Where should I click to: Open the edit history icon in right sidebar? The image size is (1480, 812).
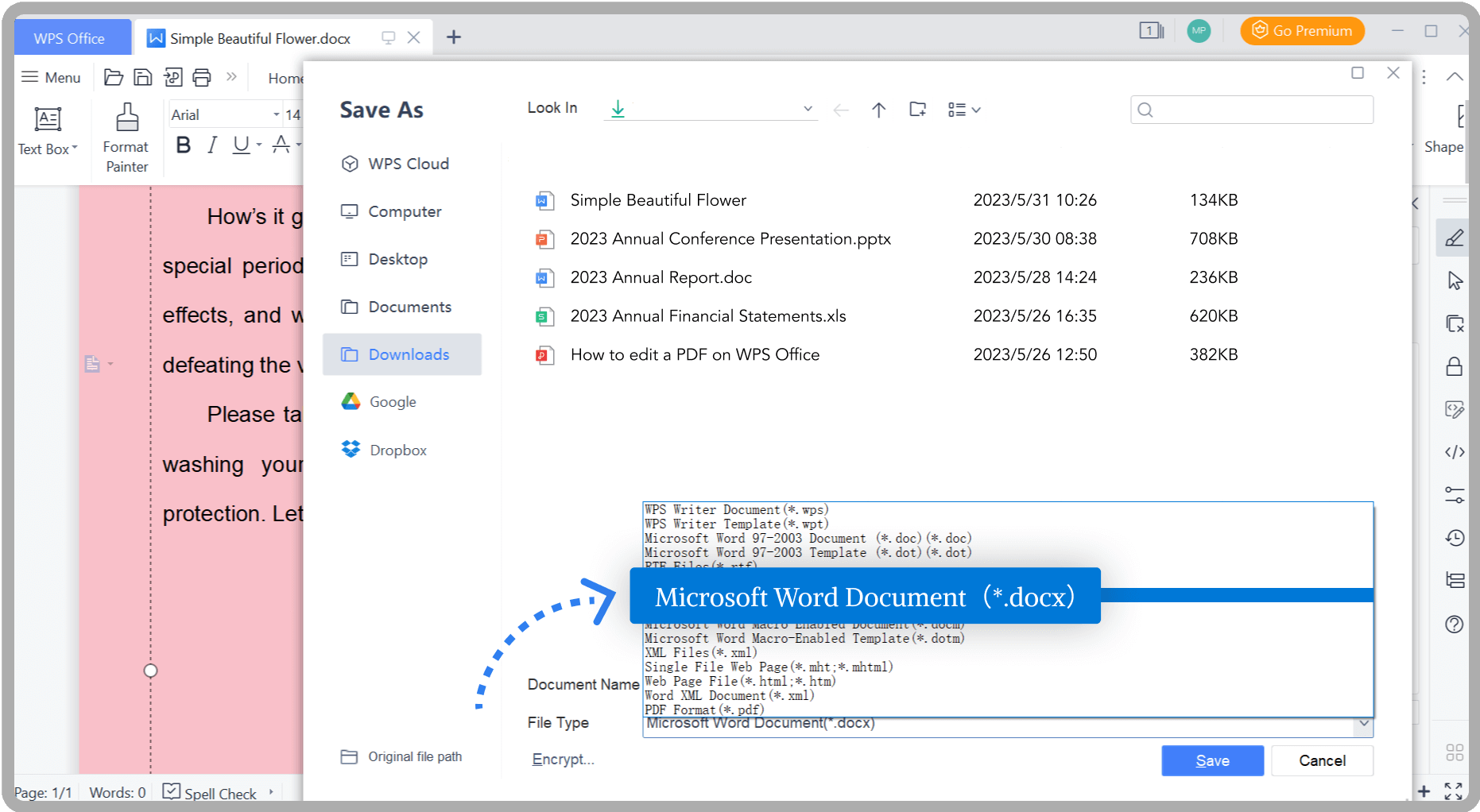[1454, 538]
